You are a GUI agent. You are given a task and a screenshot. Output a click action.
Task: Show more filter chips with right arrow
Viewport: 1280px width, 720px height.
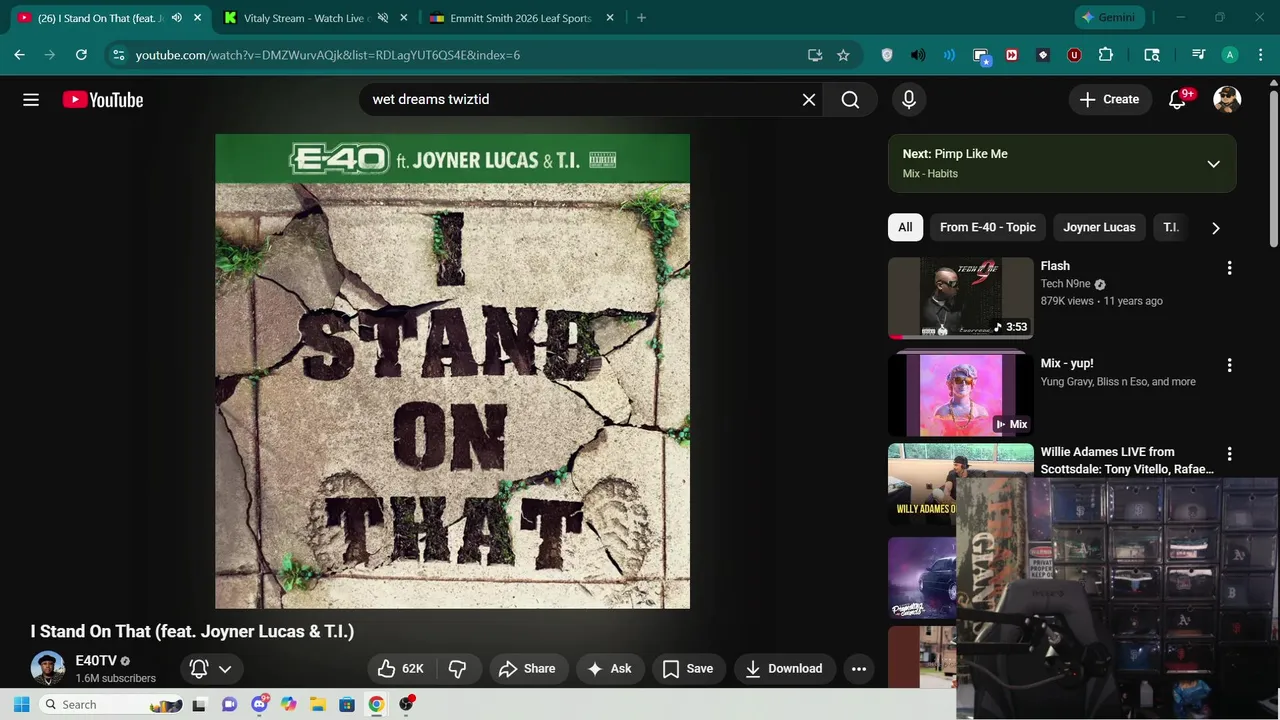(1215, 228)
